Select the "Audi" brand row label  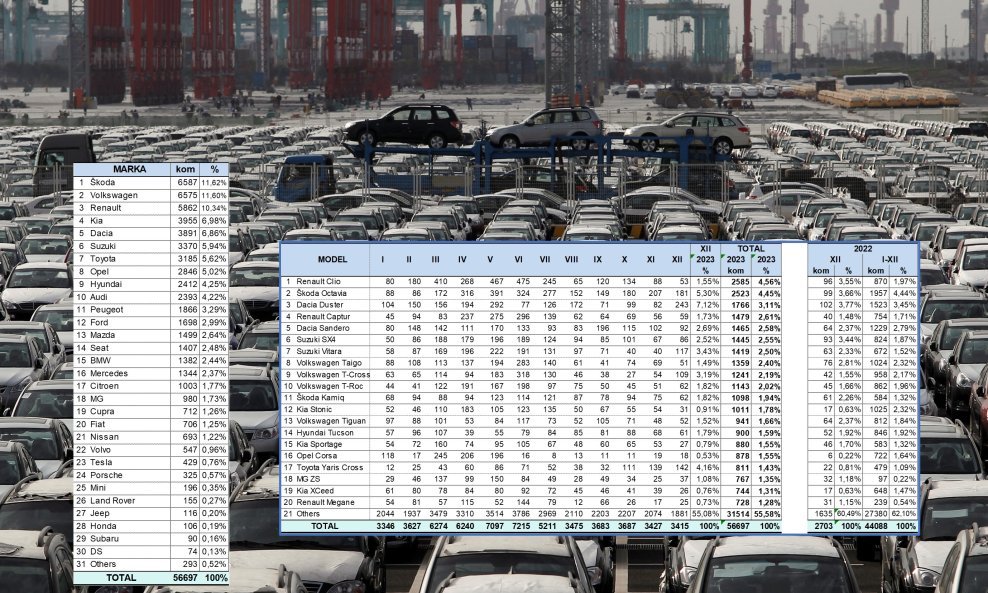[99, 297]
